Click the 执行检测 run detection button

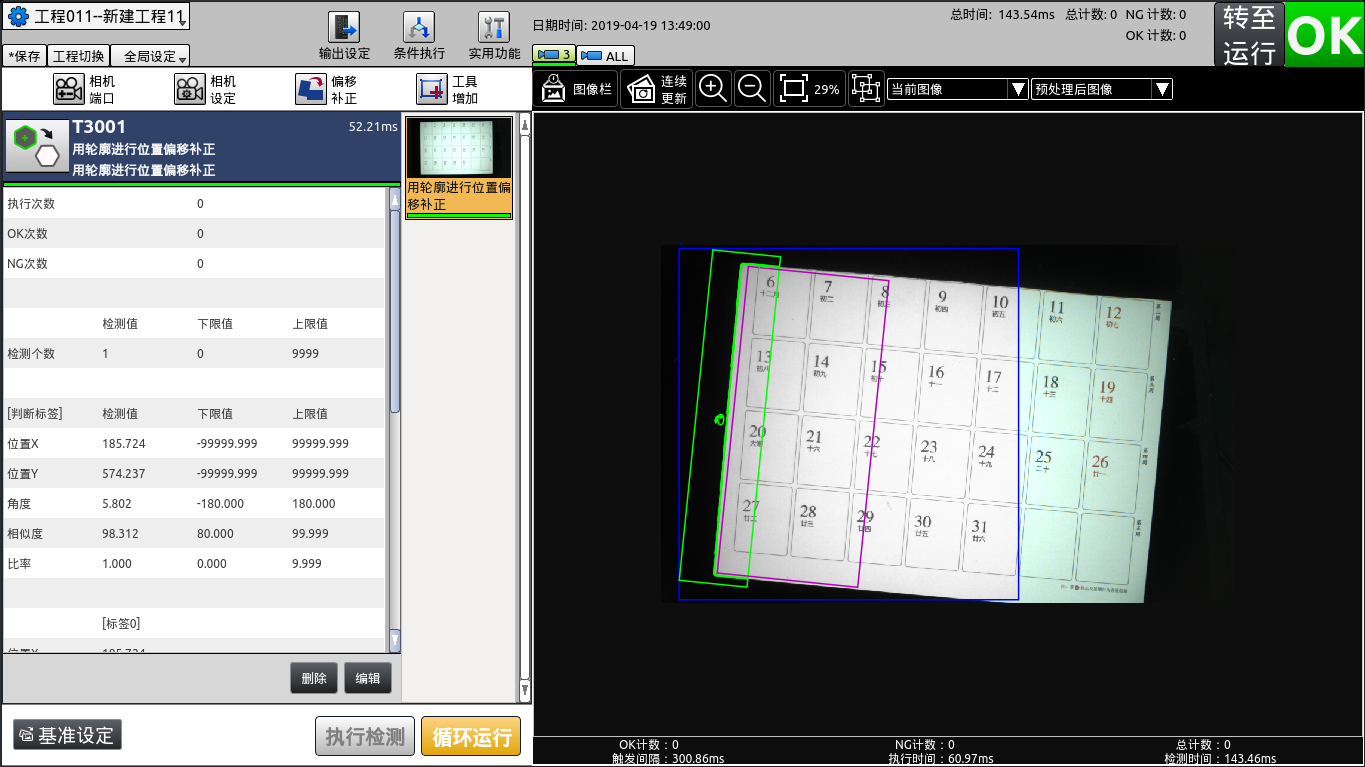(x=365, y=737)
